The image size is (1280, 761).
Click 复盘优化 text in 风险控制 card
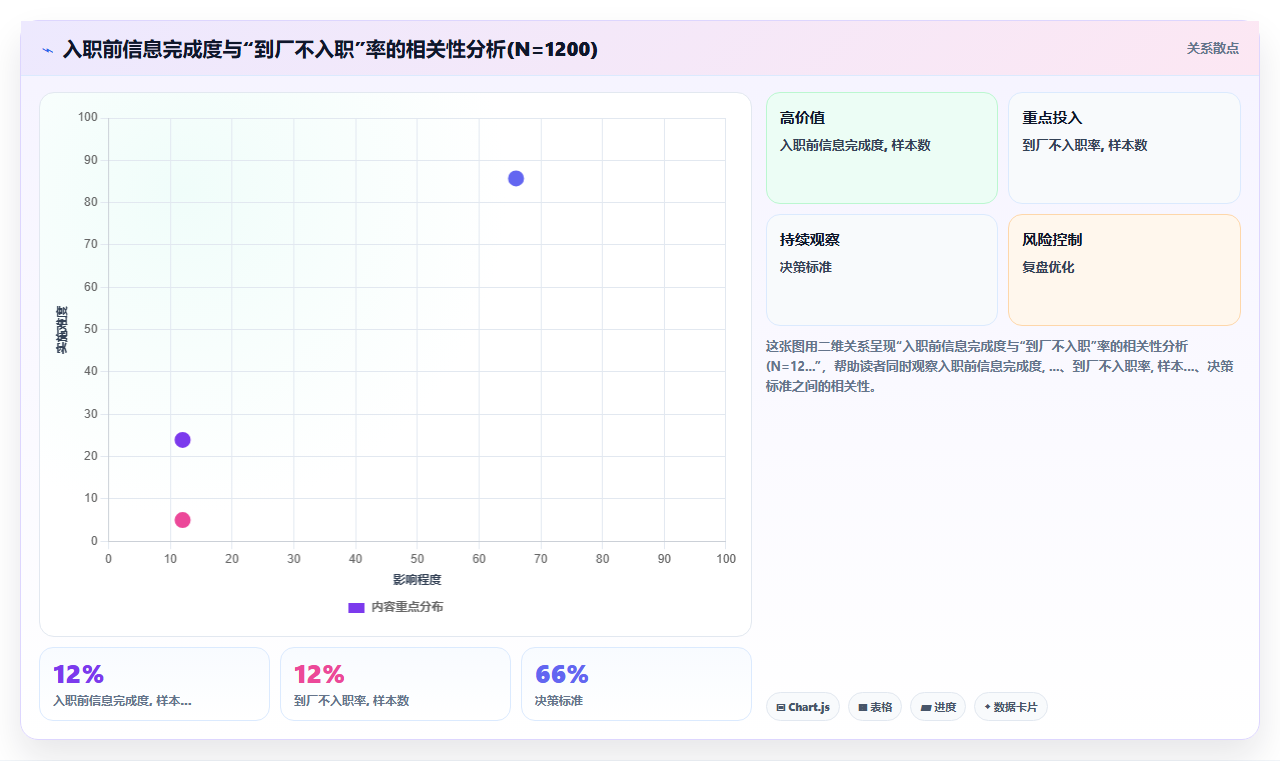(x=1048, y=268)
